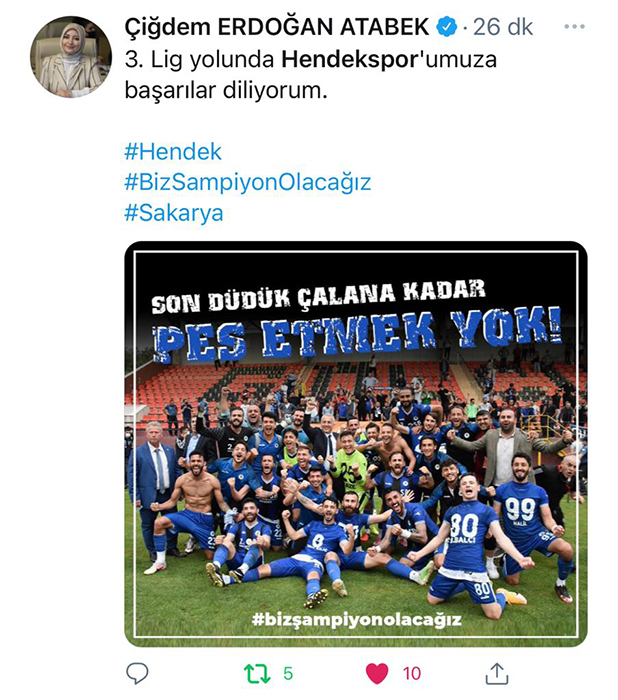Open Çiğdem's profile avatar photo
The height and width of the screenshot is (700, 618).
click(x=71, y=56)
